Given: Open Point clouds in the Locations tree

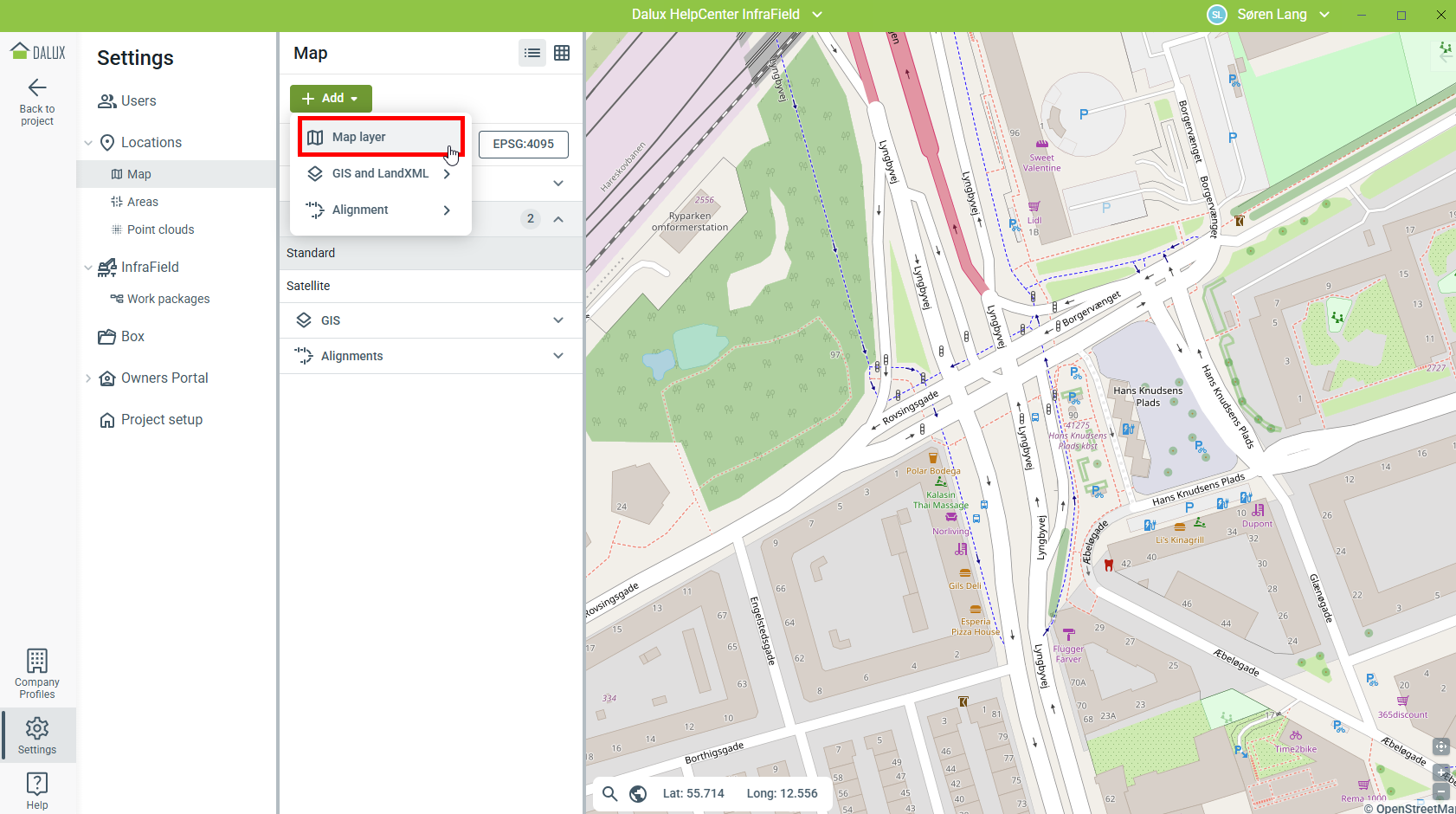Looking at the screenshot, I should (x=160, y=229).
